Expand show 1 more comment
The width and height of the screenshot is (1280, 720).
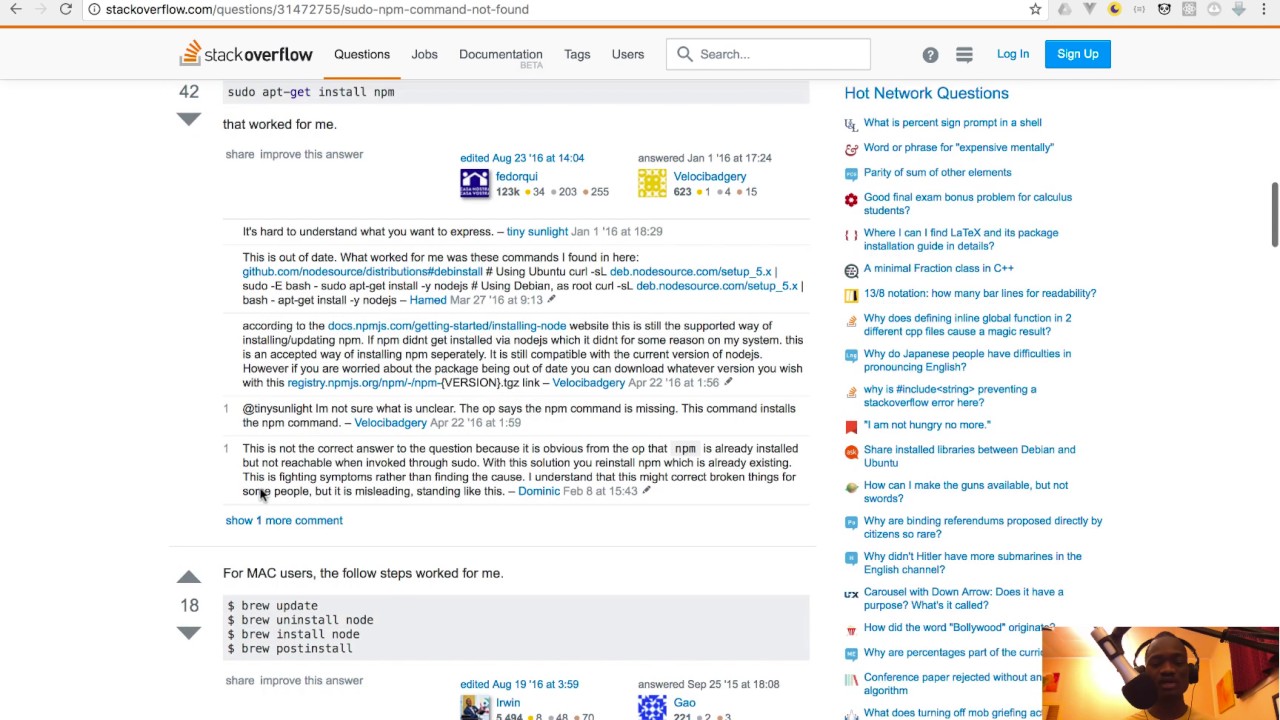(284, 520)
